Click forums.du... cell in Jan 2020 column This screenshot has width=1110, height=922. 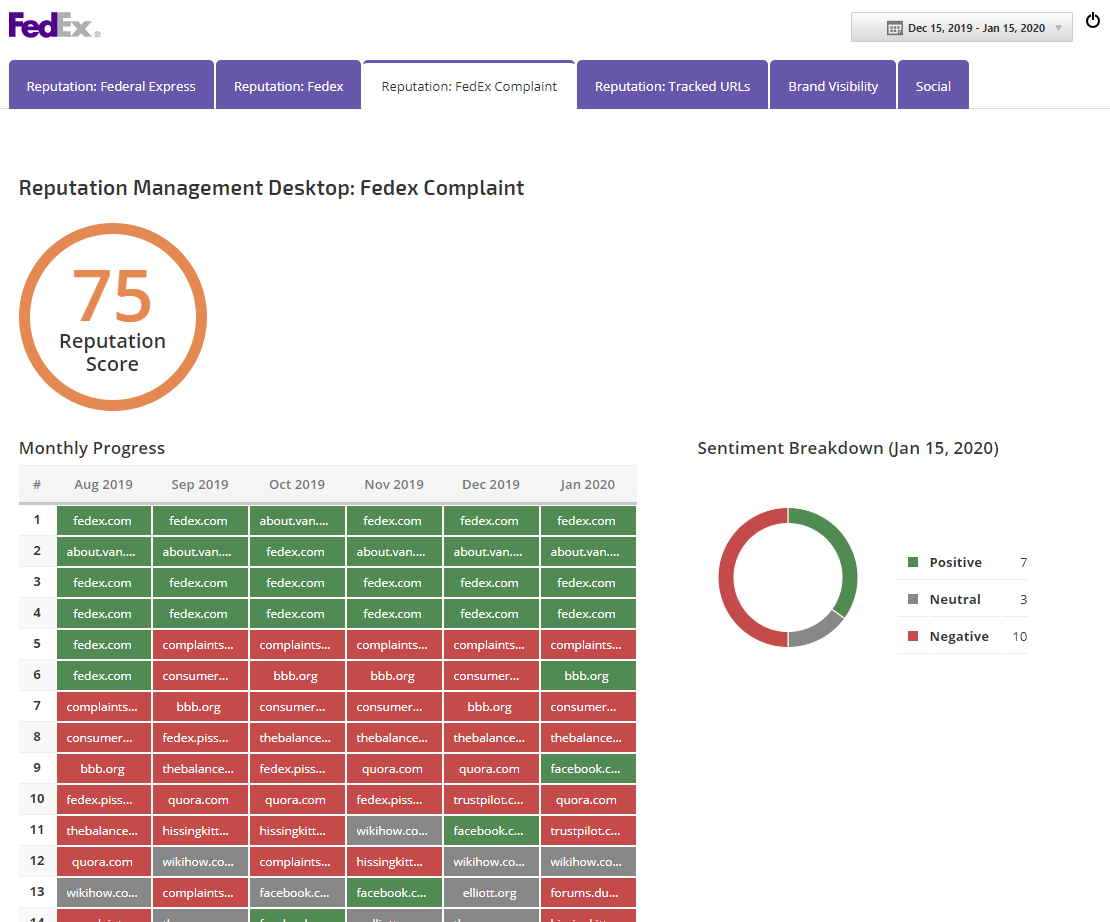pyautogui.click(x=587, y=893)
